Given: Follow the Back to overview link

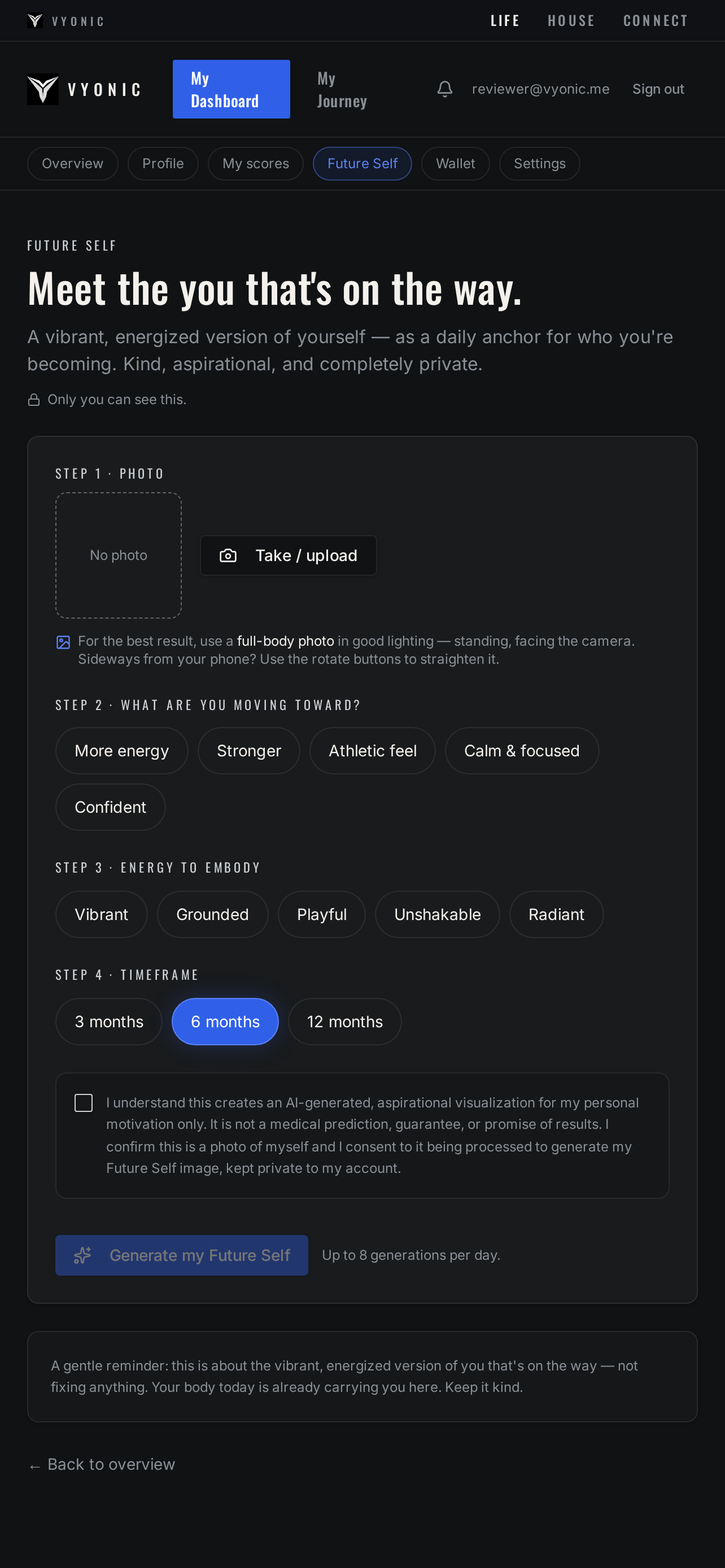Looking at the screenshot, I should [x=102, y=1464].
